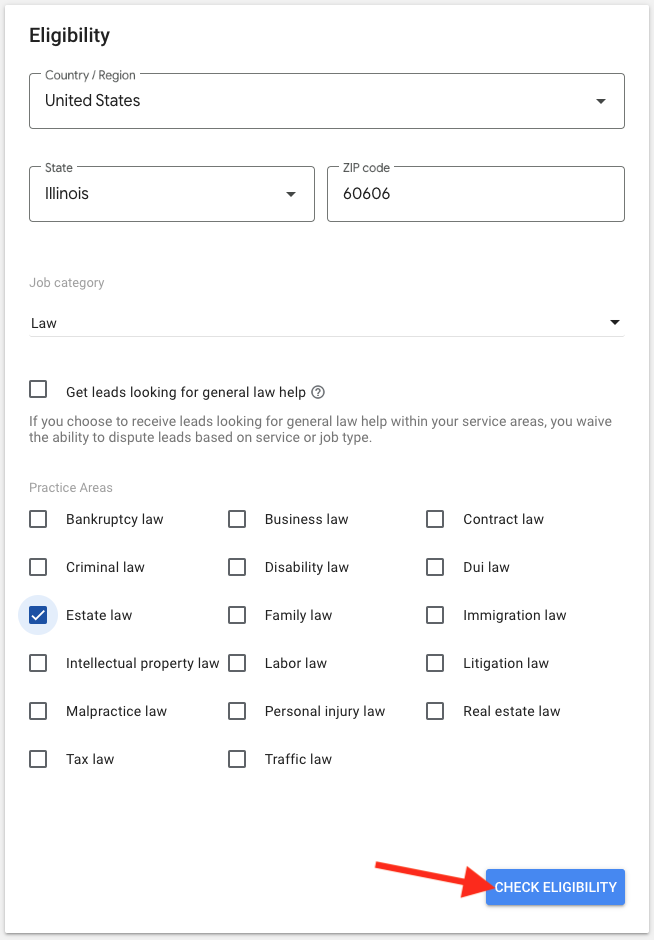The image size is (654, 940).
Task: Click the Check Eligibility button
Action: [x=555, y=887]
